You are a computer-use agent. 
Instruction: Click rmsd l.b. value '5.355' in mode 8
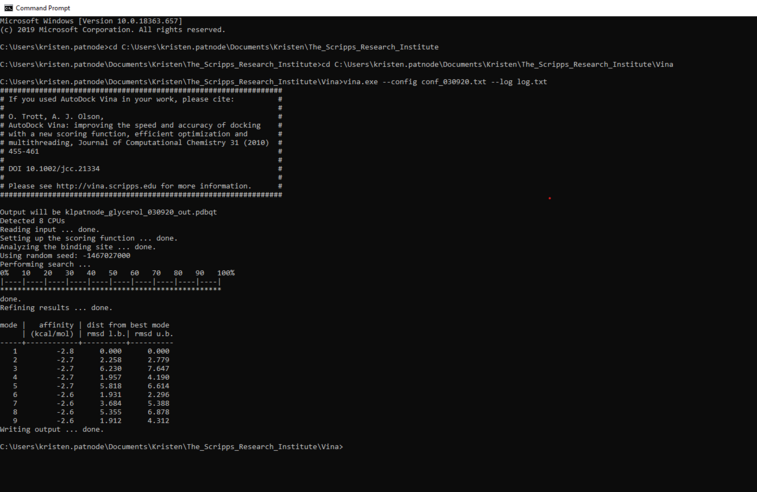111,412
